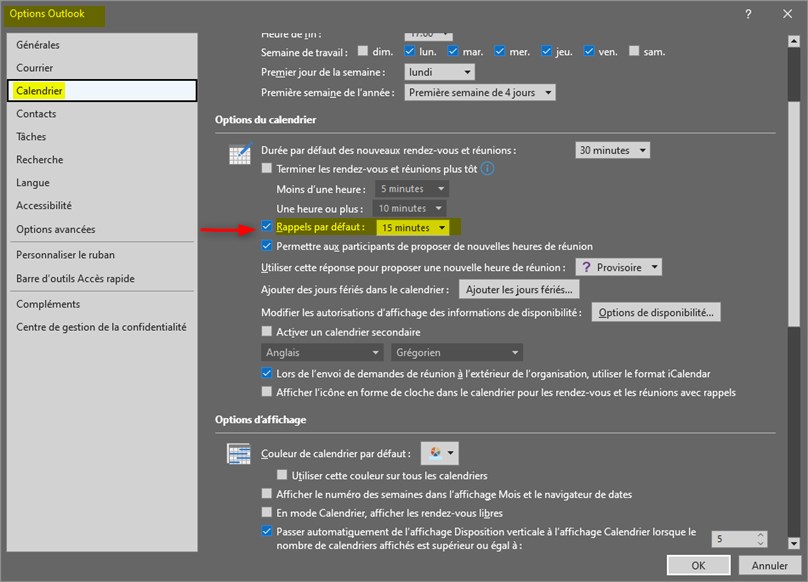Viewport: 808px width, 582px height.
Task: Click the vertical scrollbar thumb
Action: [x=794, y=212]
